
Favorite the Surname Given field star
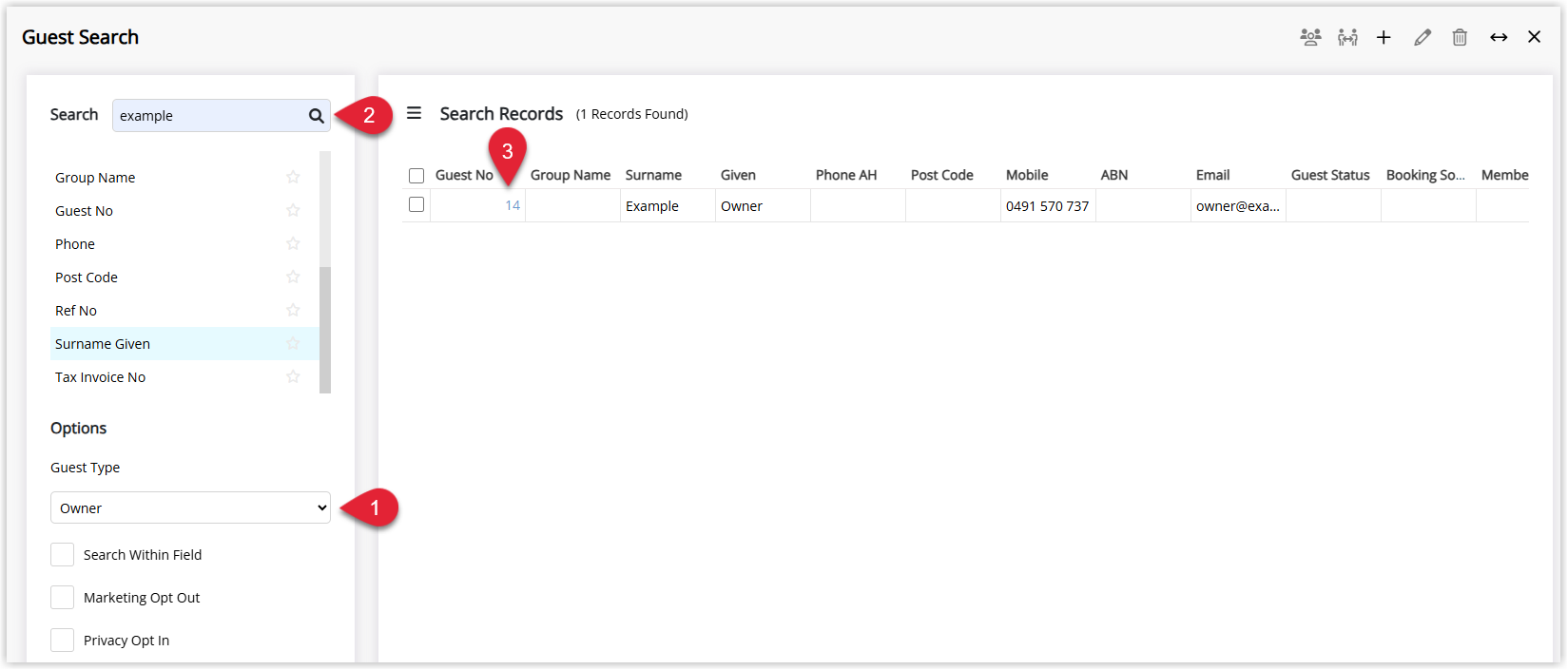tap(293, 343)
